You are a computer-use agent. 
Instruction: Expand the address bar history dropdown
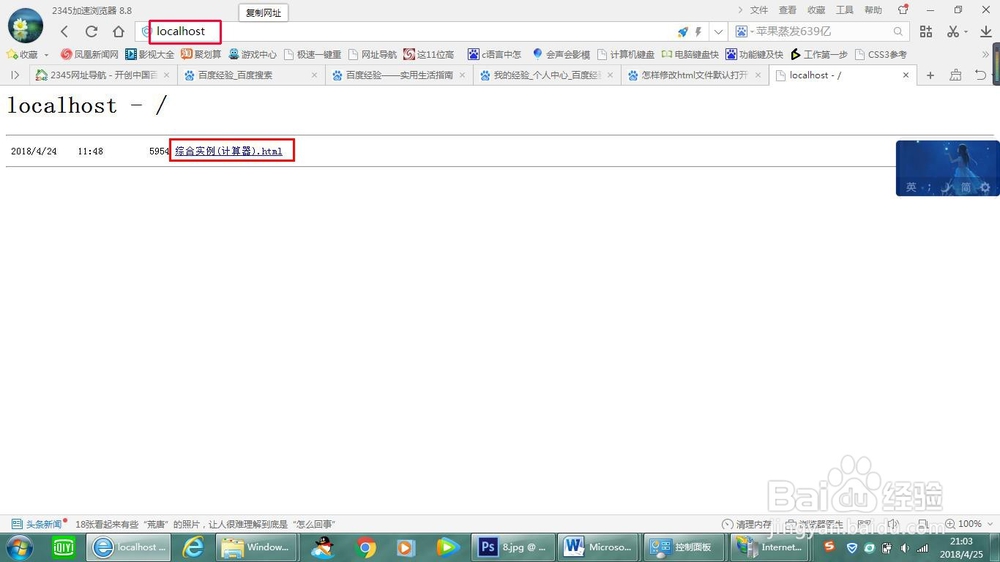point(719,31)
